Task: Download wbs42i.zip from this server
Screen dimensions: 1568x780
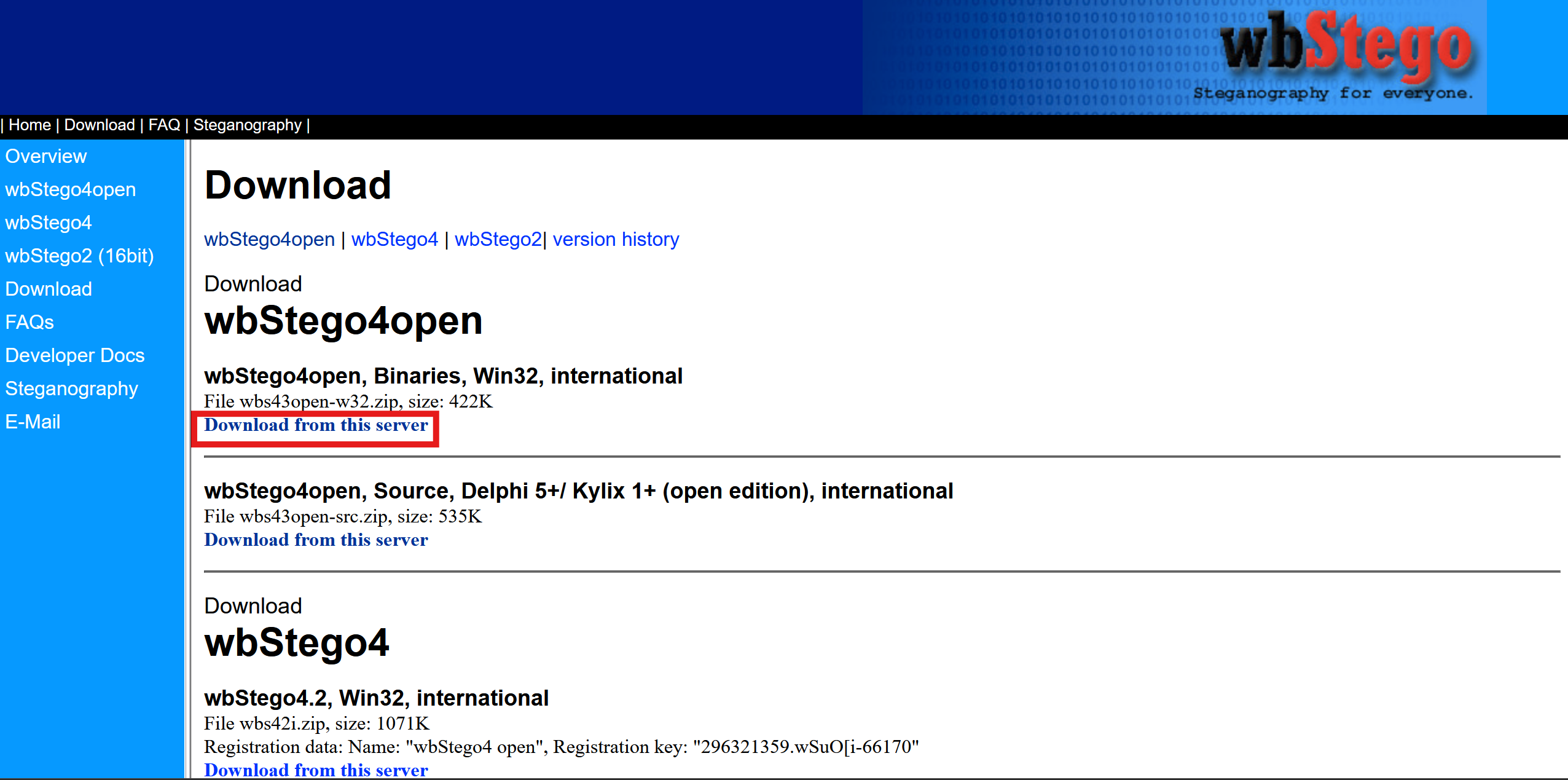Action: [316, 770]
